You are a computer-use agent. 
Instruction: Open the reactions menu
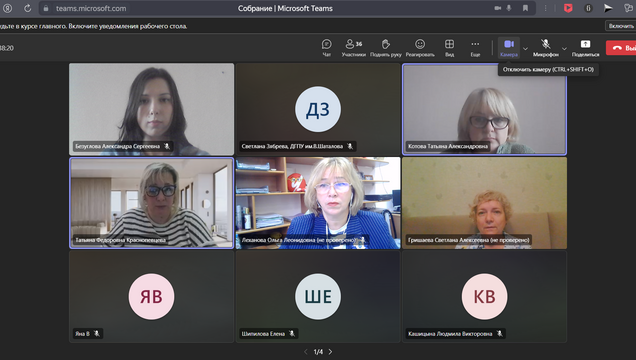(x=420, y=48)
